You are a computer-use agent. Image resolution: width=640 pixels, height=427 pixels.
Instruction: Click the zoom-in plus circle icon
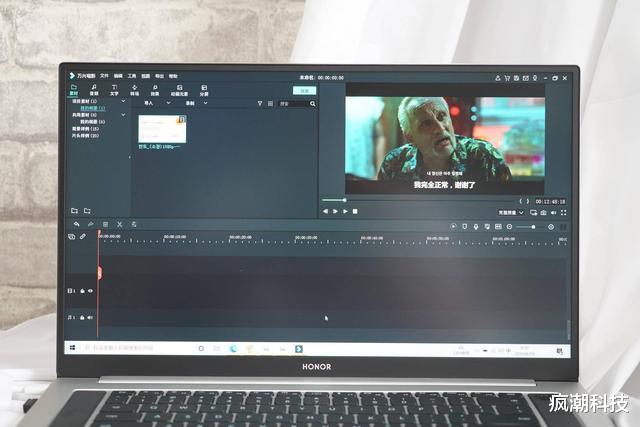click(x=551, y=227)
